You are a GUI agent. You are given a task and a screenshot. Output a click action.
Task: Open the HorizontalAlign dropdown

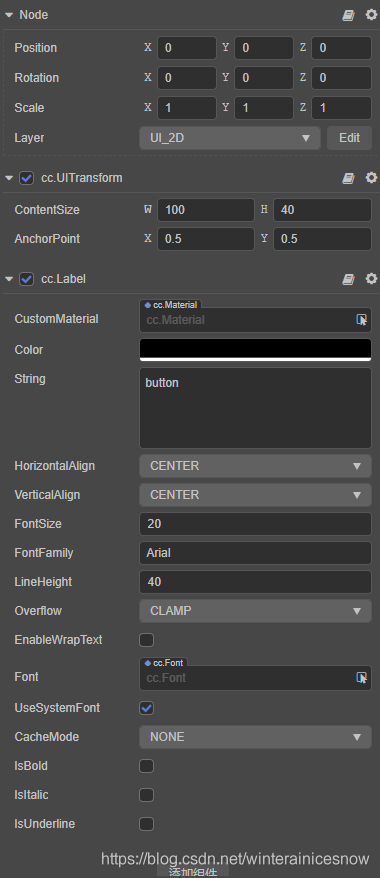[x=255, y=466]
